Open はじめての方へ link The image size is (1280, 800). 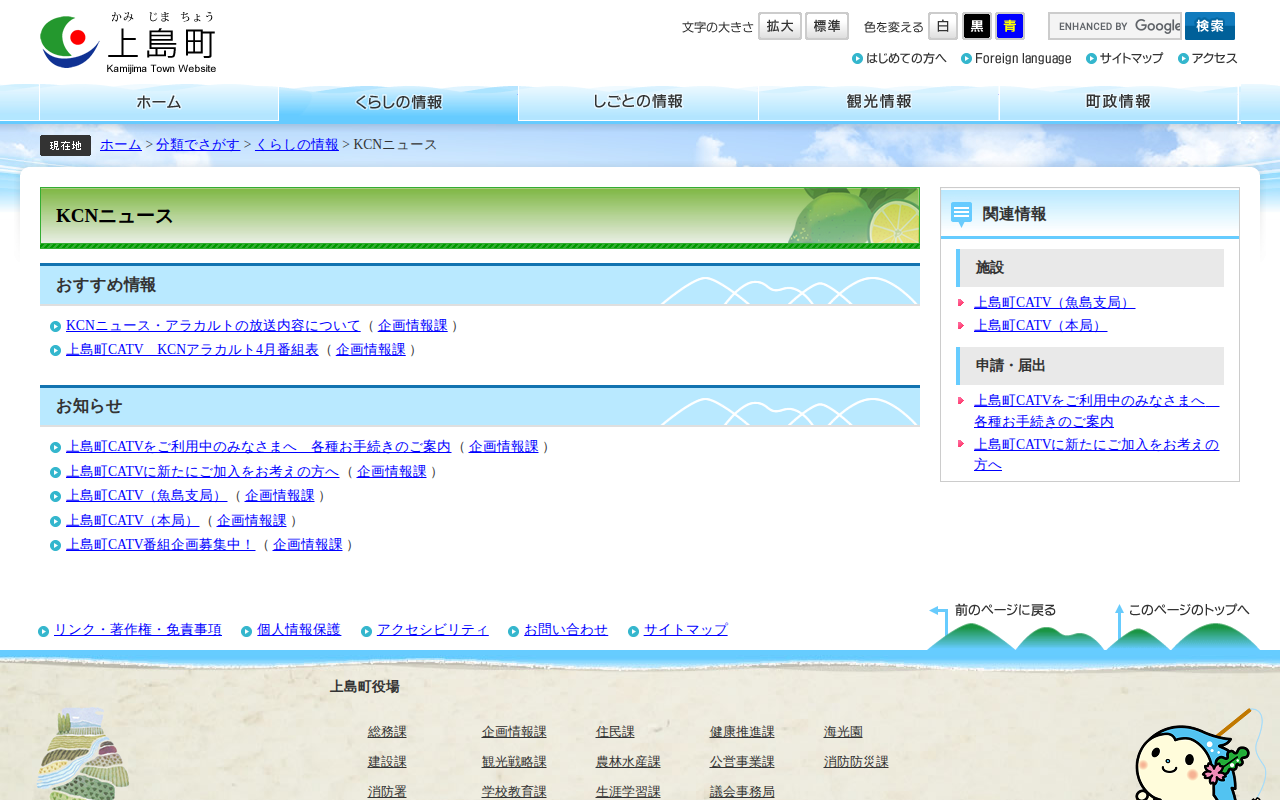[x=899, y=58]
